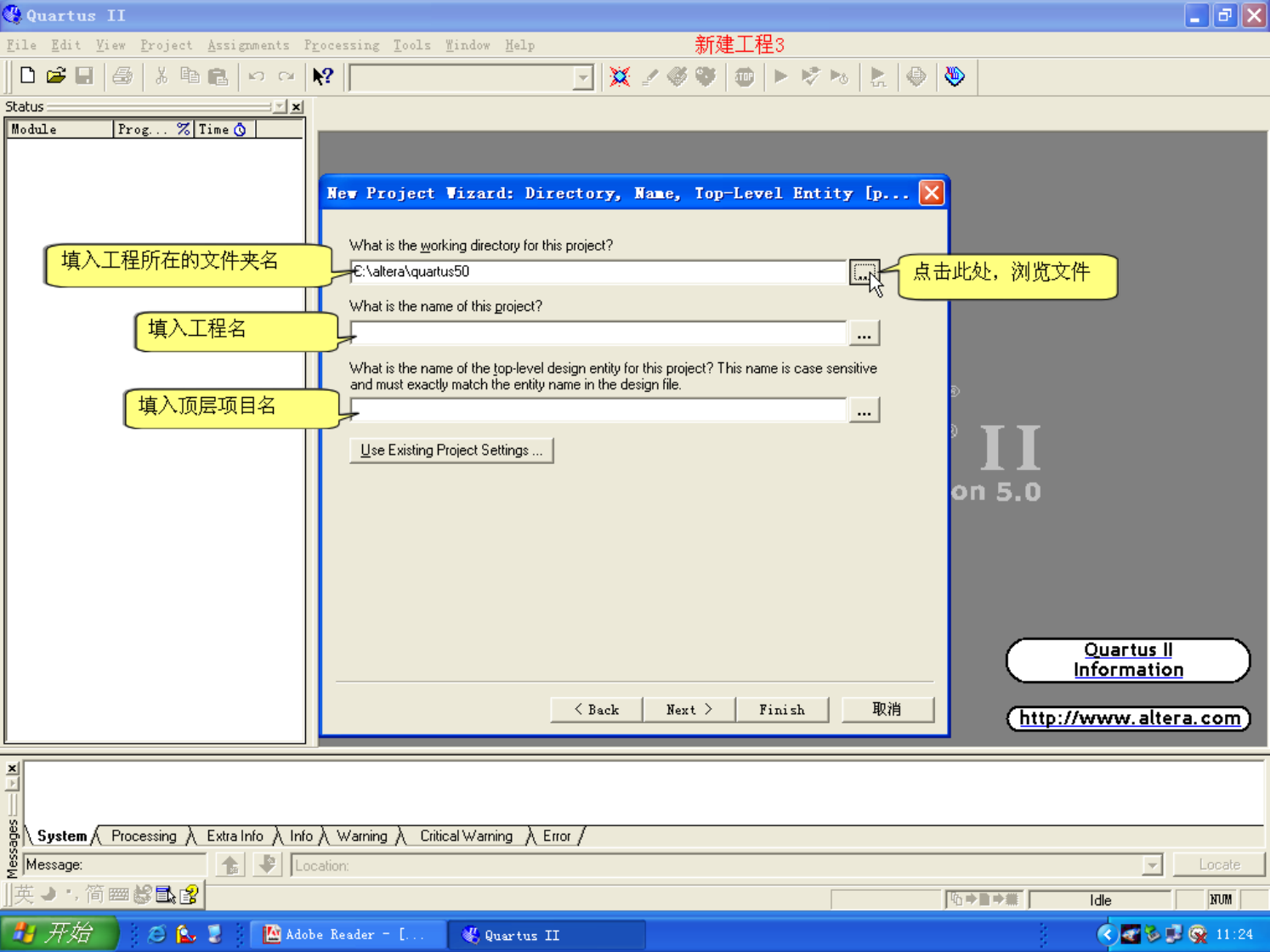This screenshot has width=1270, height=952.
Task: Expand the Location dropdown in Messages
Action: [x=1152, y=865]
